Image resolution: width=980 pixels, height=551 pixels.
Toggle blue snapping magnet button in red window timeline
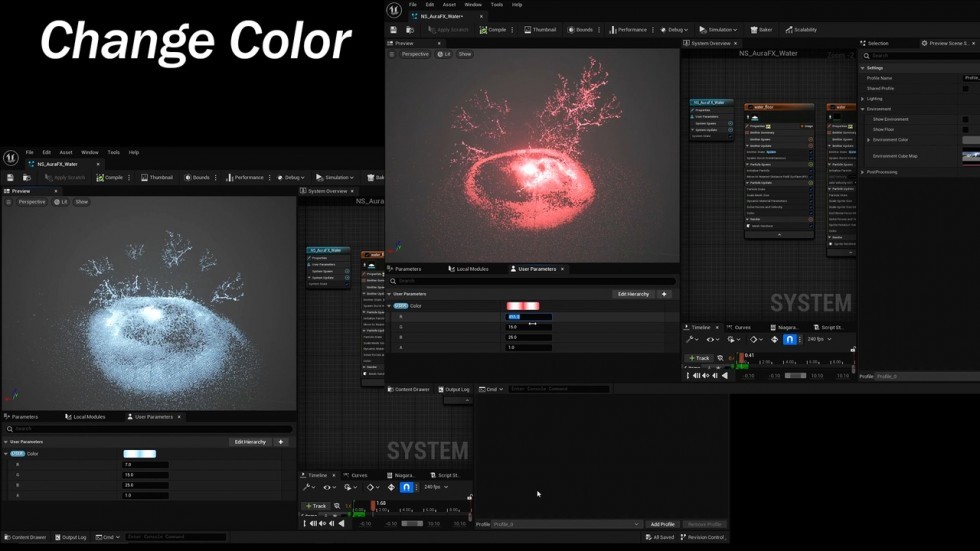click(790, 339)
